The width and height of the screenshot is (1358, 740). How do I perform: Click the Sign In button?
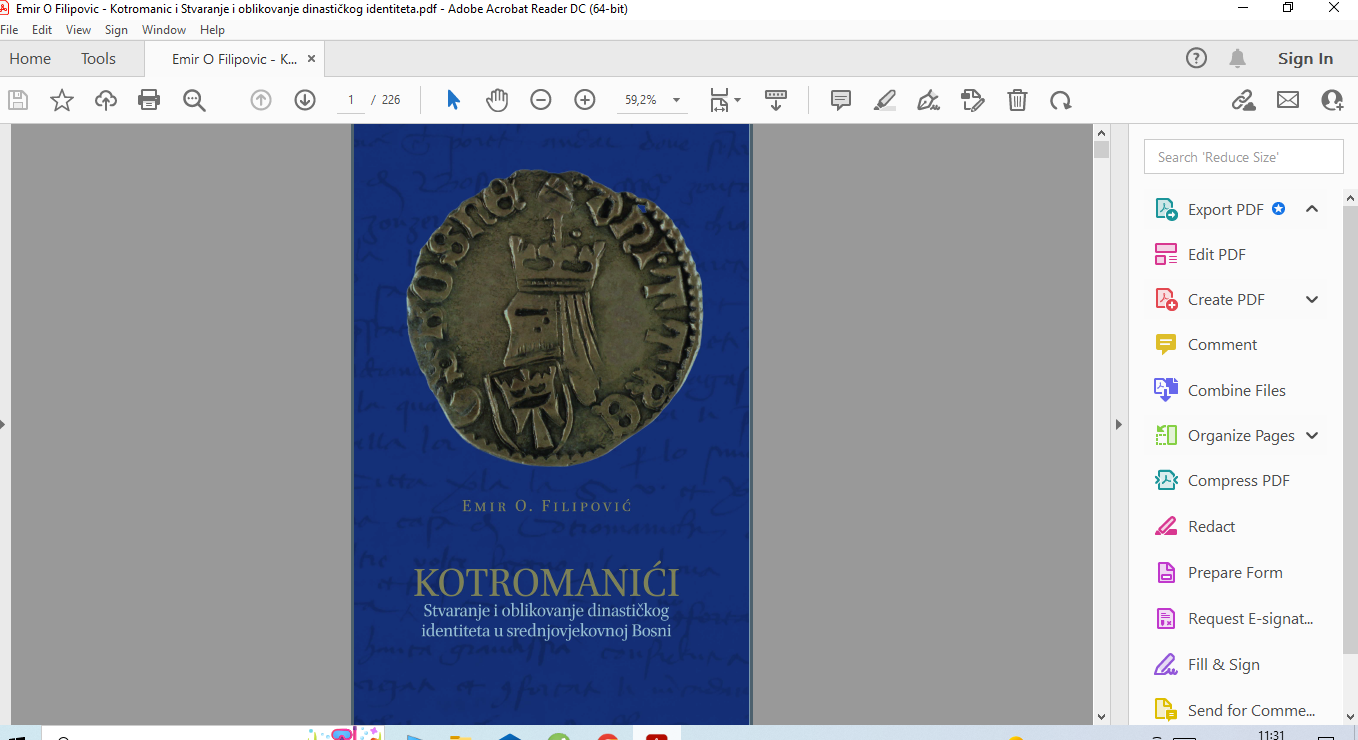(1305, 58)
